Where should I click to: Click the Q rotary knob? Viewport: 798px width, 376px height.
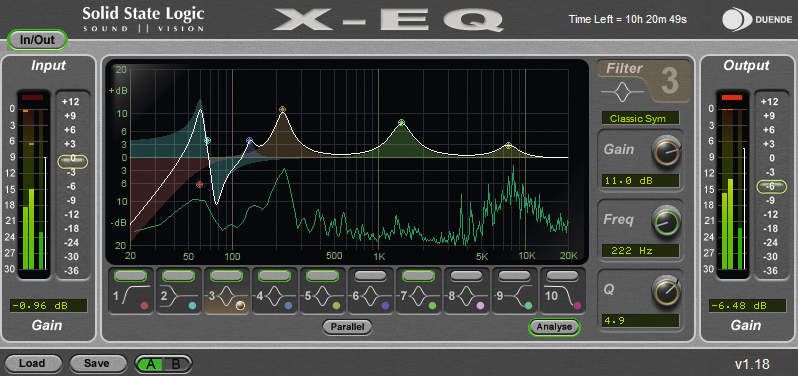tap(666, 291)
